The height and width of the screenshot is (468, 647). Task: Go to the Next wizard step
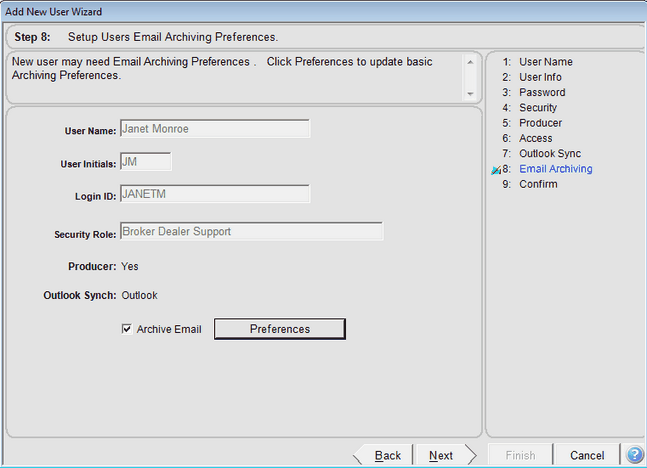pos(441,455)
